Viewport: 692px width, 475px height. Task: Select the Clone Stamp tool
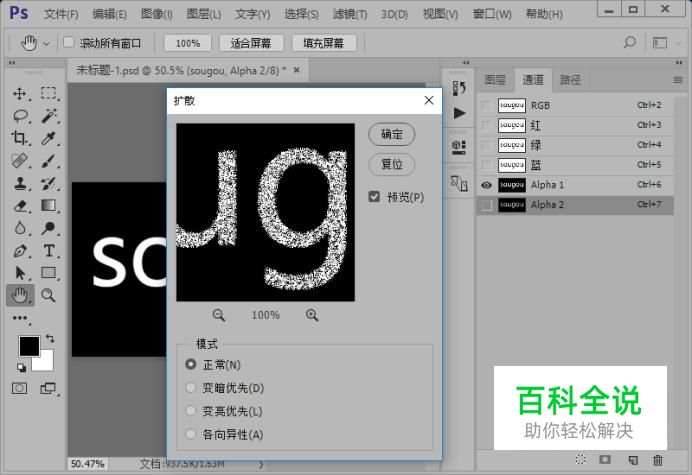[x=19, y=183]
